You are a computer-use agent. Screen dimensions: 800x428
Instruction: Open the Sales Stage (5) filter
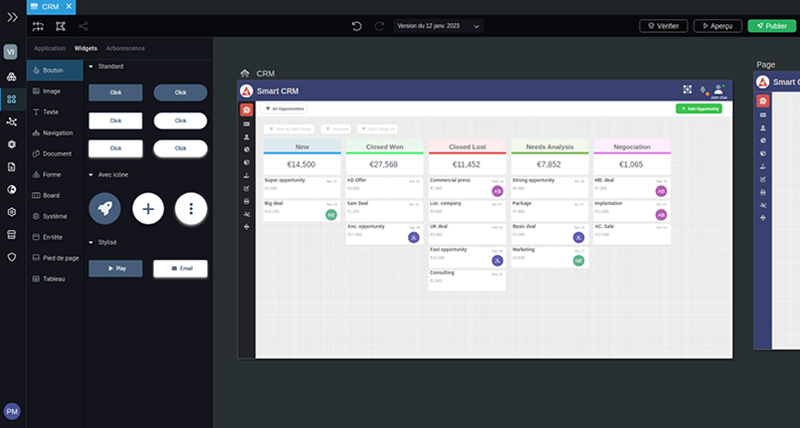[377, 129]
